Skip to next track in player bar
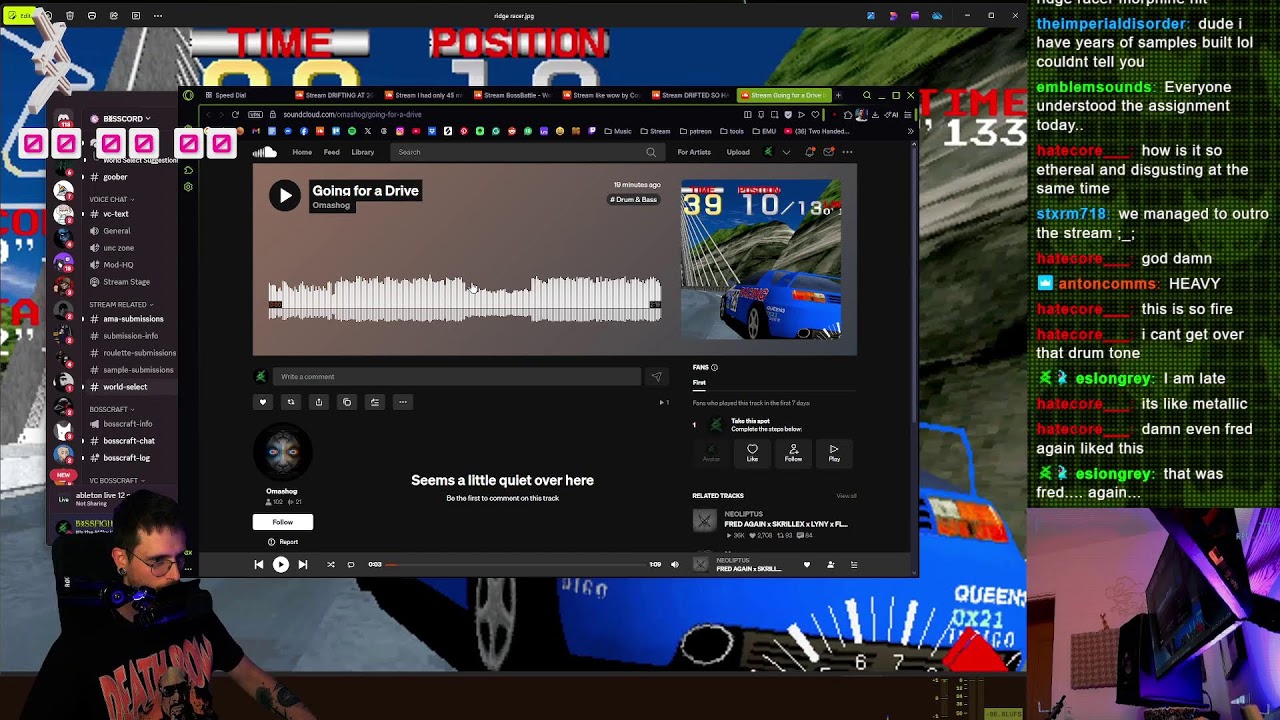The height and width of the screenshot is (720, 1280). (303, 565)
